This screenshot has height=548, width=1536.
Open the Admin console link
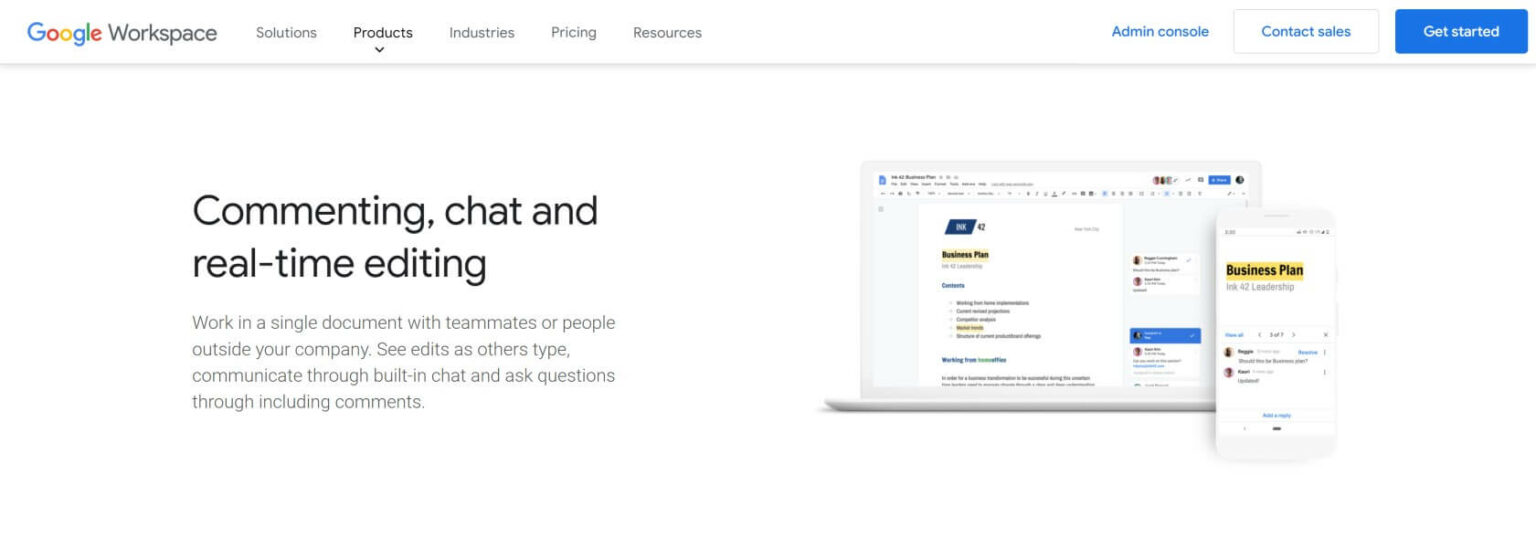[1160, 31]
